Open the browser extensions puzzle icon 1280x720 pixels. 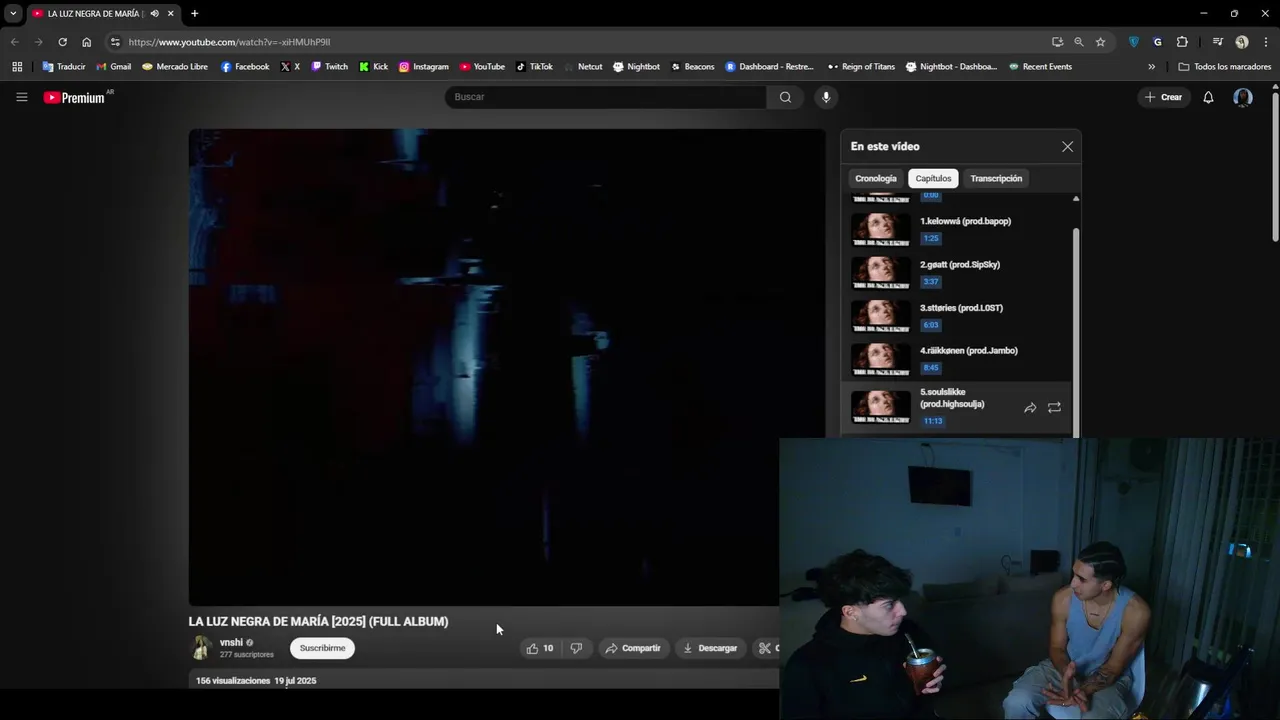tap(1182, 42)
